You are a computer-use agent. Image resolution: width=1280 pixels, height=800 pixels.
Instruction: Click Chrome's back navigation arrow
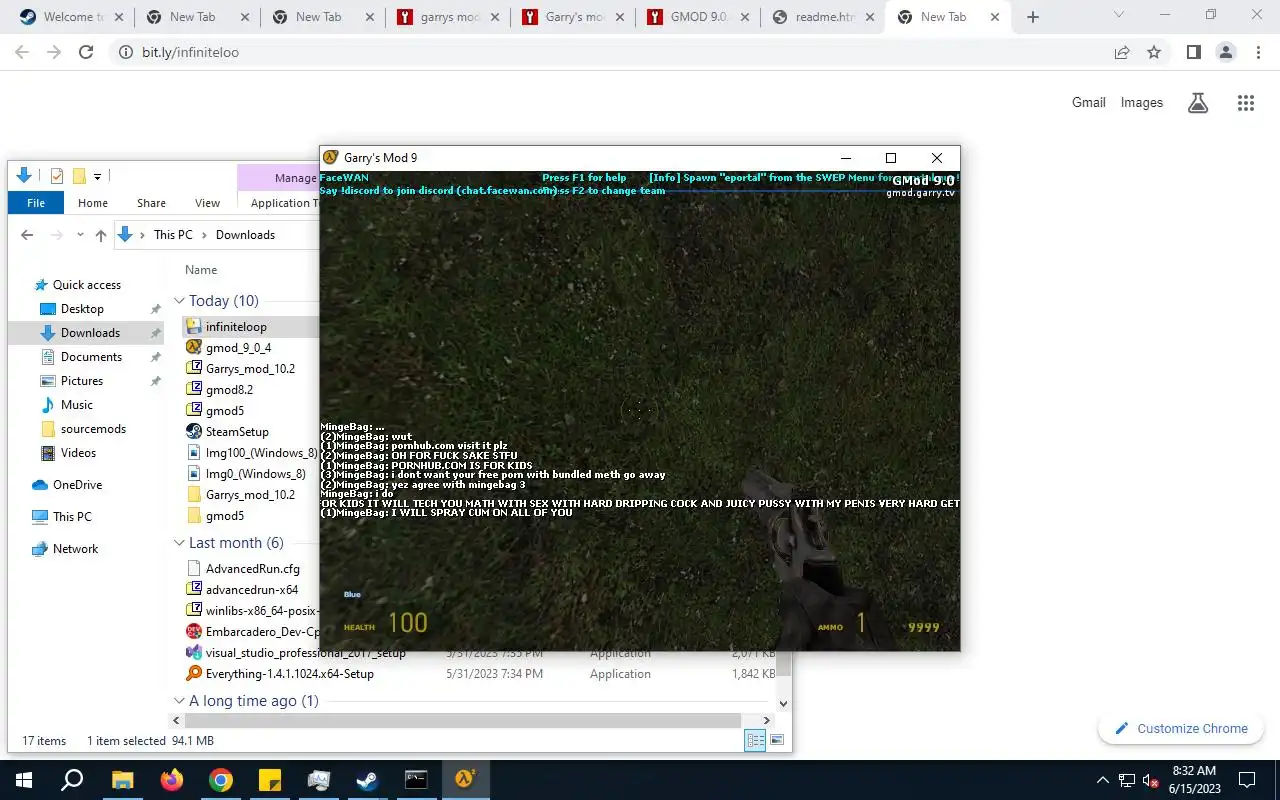(23, 52)
